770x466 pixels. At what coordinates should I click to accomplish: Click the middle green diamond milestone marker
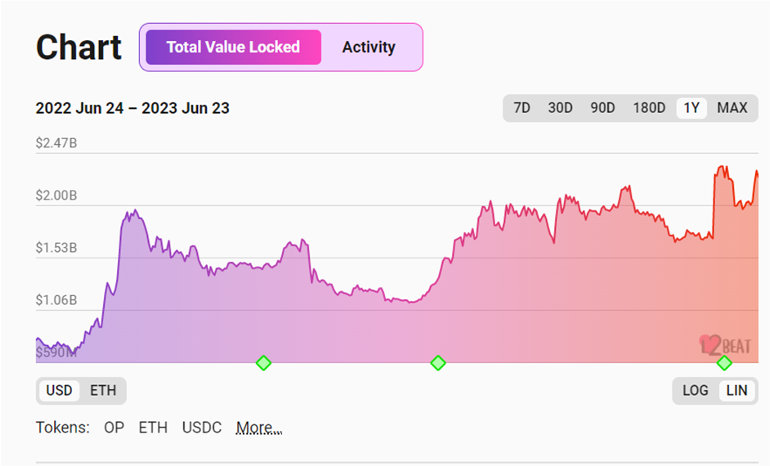(x=437, y=363)
